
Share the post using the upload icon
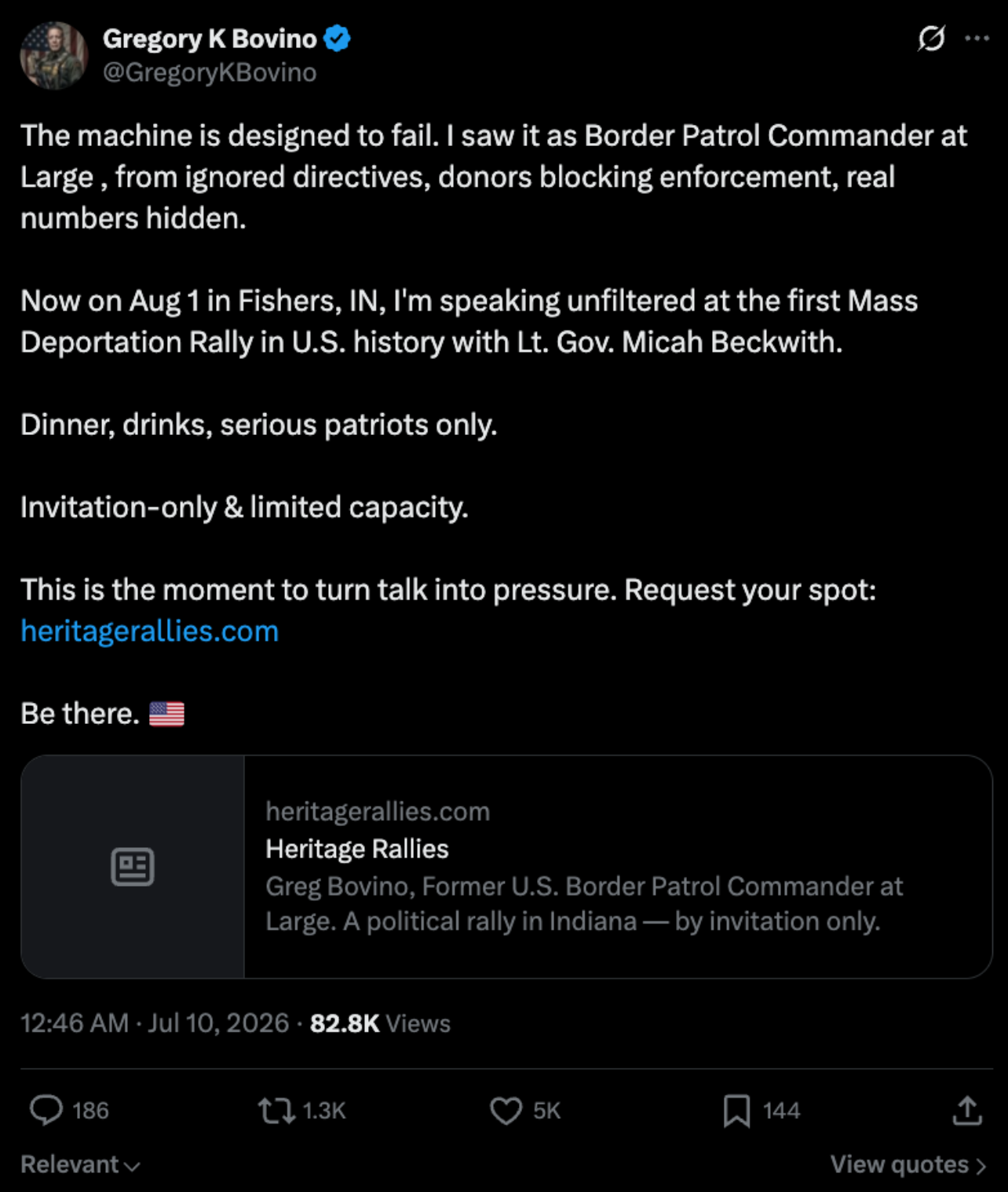[x=967, y=1110]
